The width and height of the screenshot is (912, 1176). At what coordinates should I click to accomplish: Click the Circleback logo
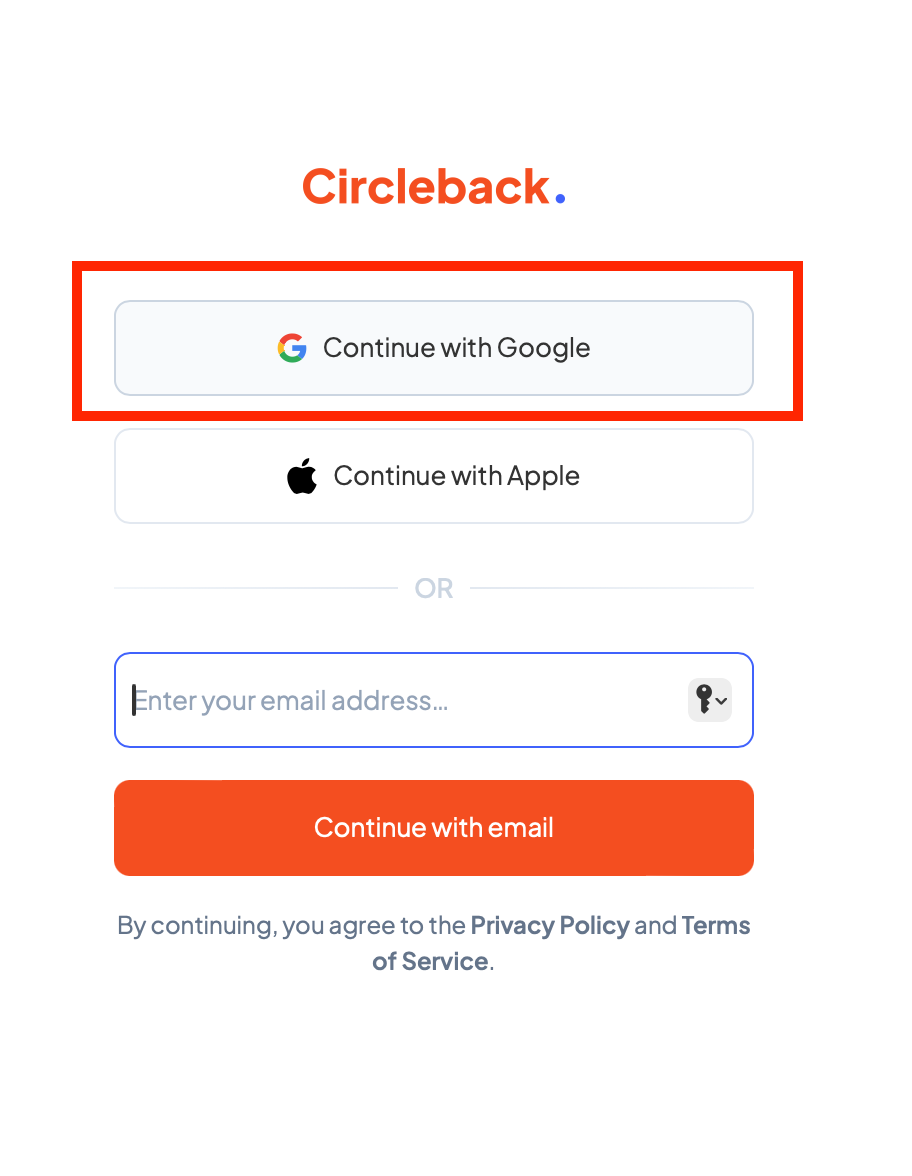tap(434, 186)
